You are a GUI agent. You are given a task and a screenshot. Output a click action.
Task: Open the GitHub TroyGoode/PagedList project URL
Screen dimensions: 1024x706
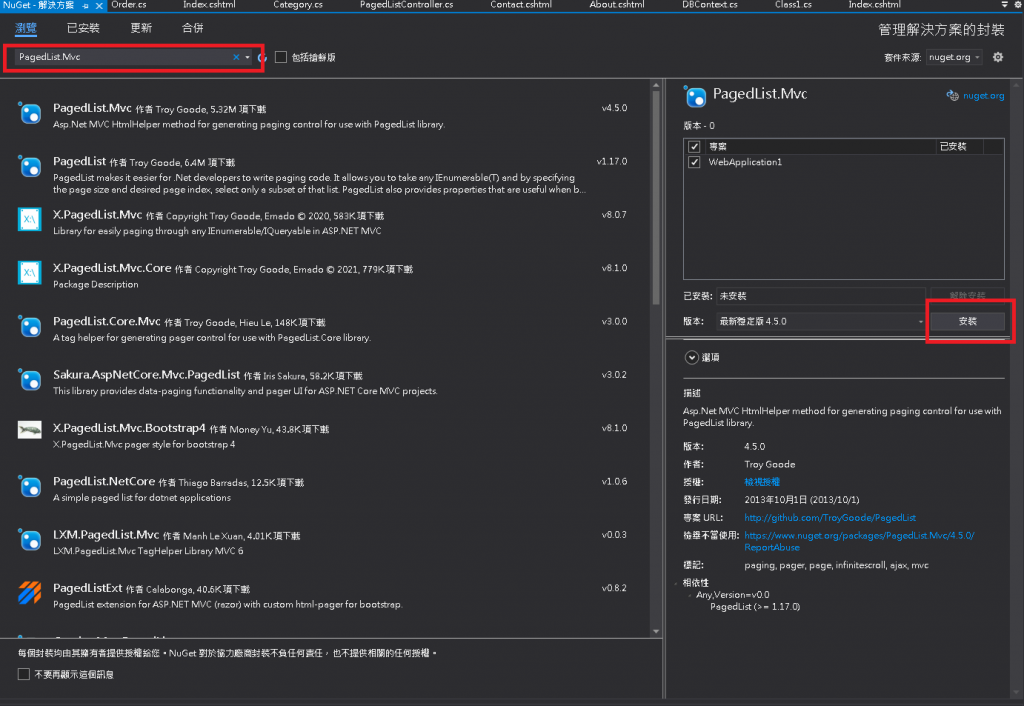pyautogui.click(x=830, y=518)
